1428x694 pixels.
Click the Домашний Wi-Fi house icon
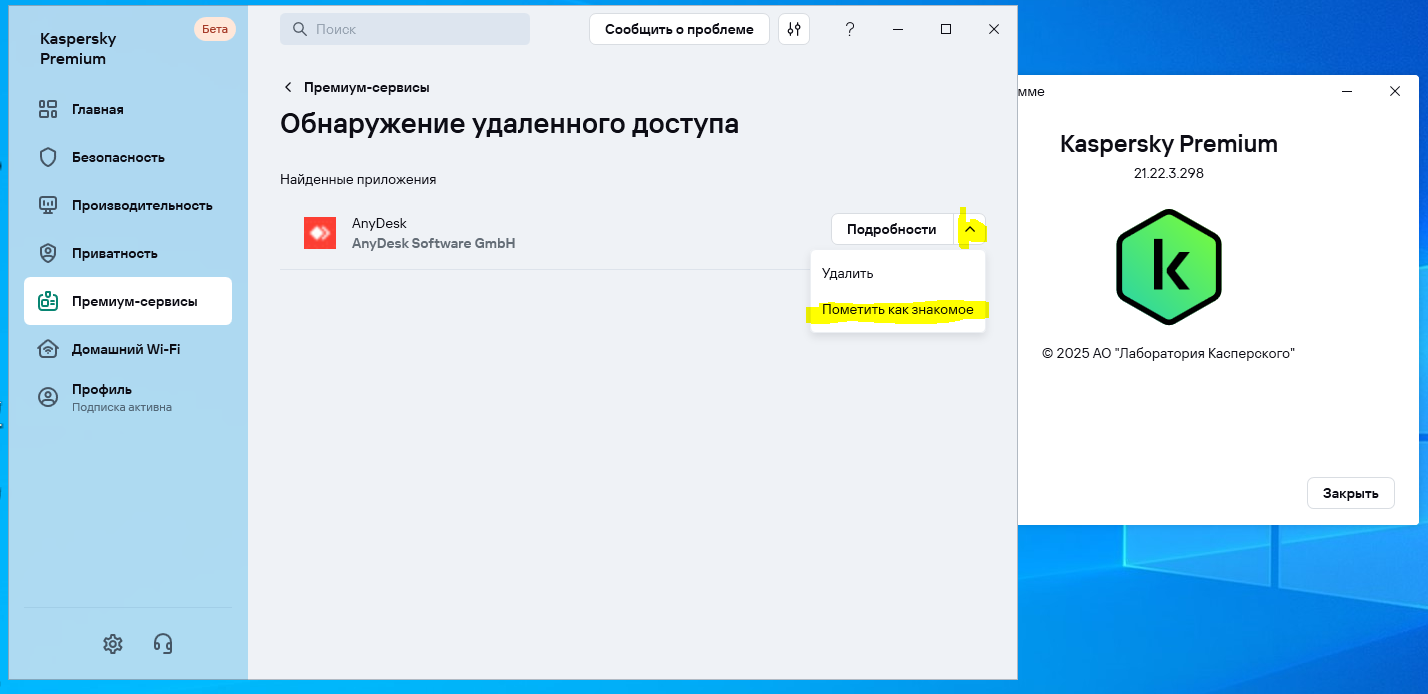[48, 349]
